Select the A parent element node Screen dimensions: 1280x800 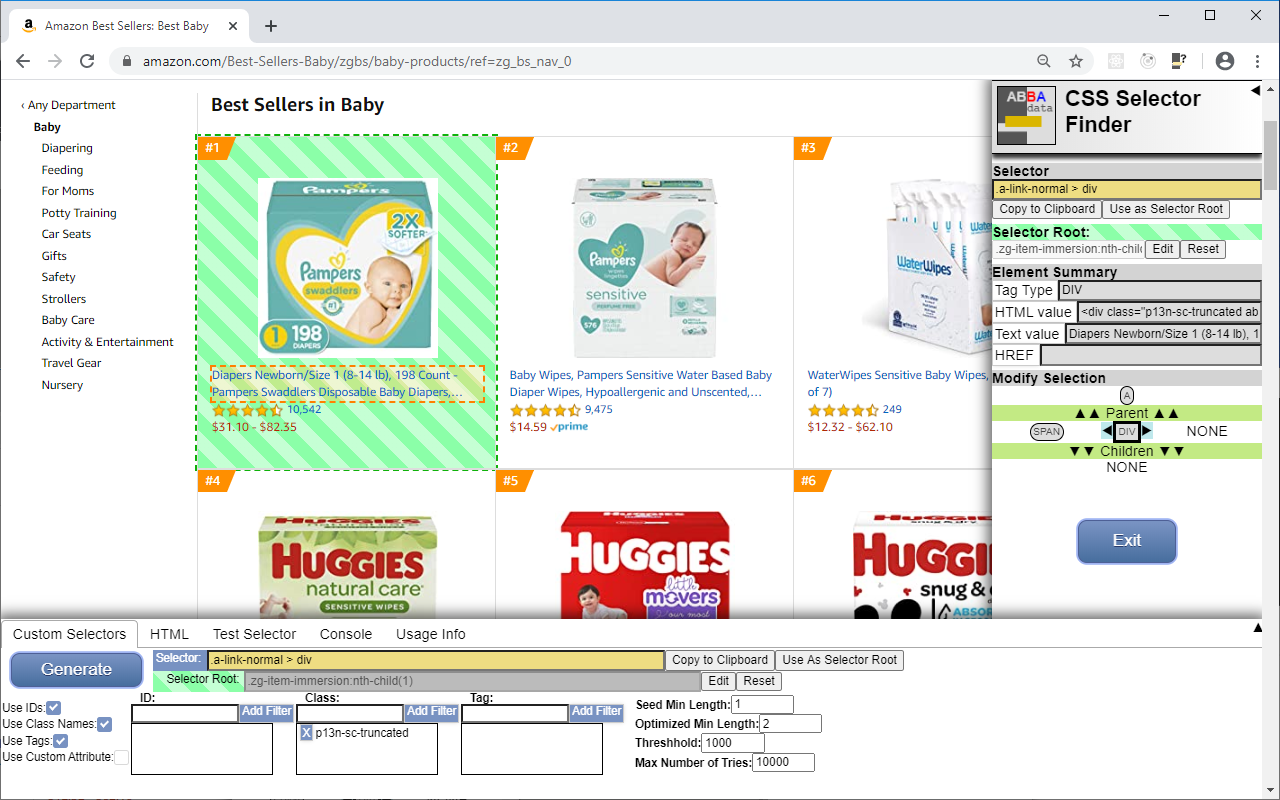click(x=1127, y=395)
